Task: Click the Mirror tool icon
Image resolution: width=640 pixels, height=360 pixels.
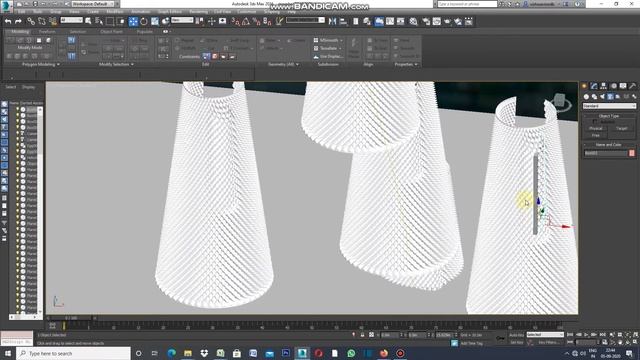Action: [x=333, y=21]
